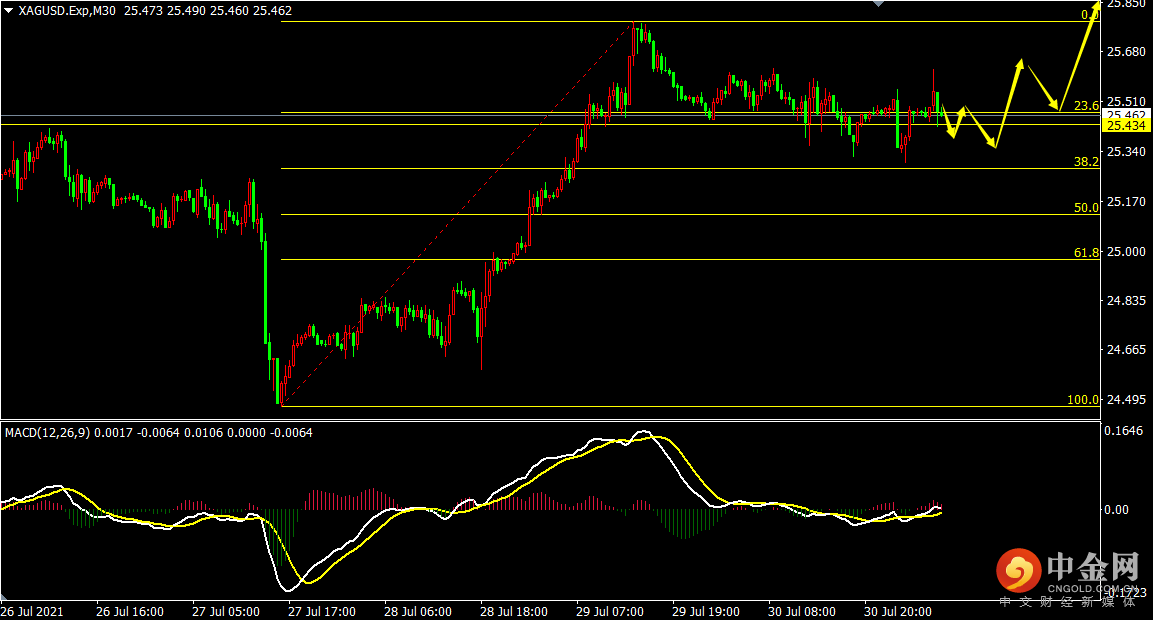
Task: Click the 27 Jul 17:00 time label
Action: click(322, 612)
